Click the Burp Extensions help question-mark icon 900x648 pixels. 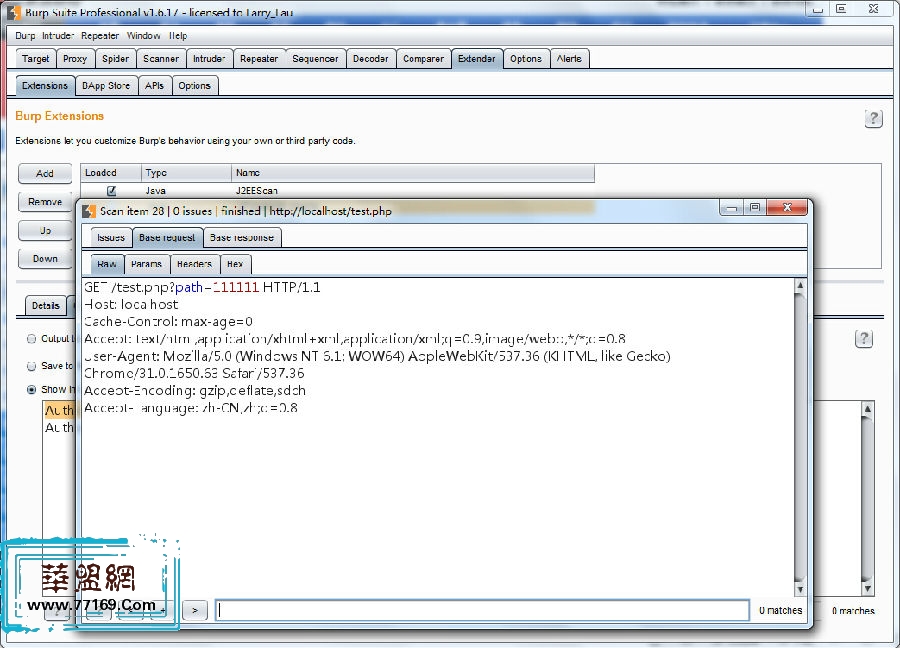click(x=873, y=119)
